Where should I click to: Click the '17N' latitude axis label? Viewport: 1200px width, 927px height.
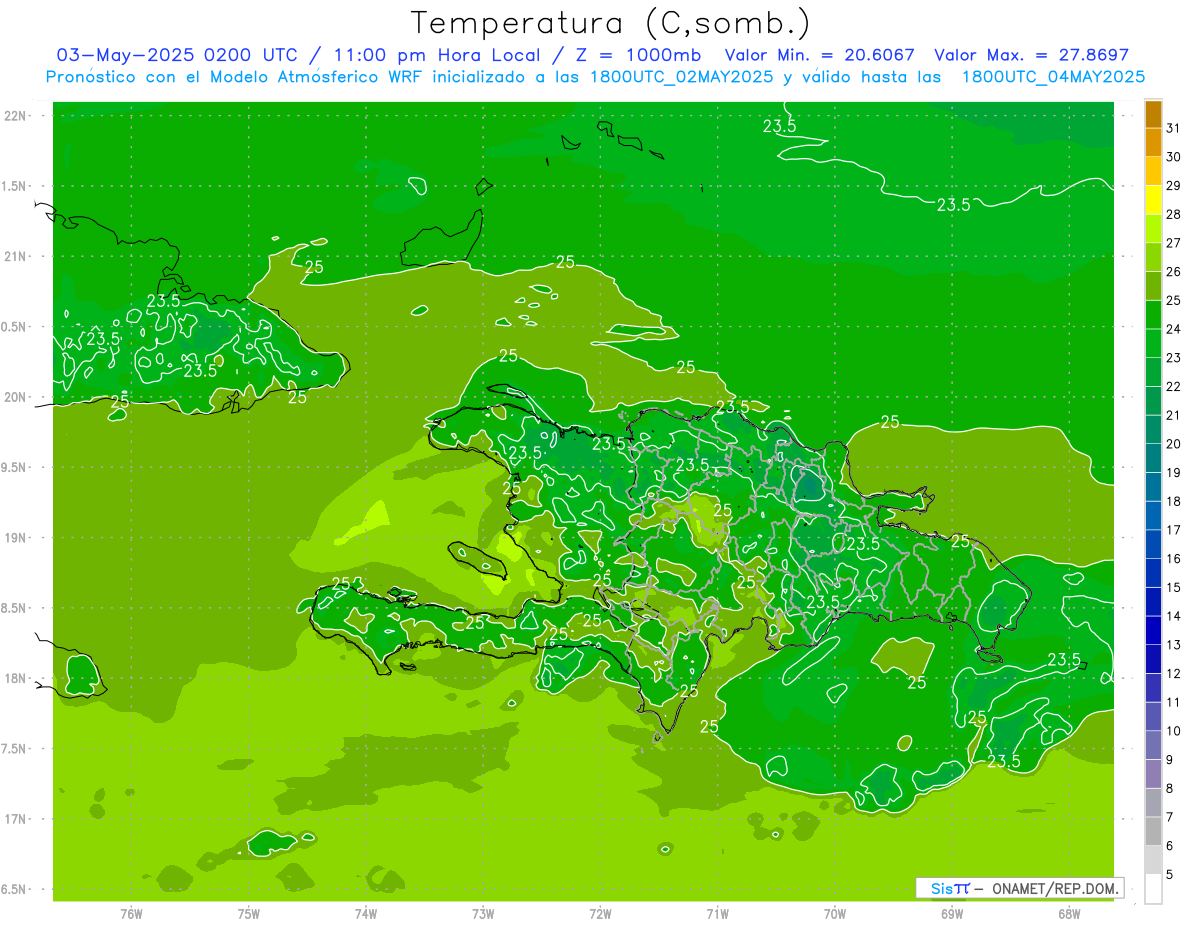click(15, 819)
